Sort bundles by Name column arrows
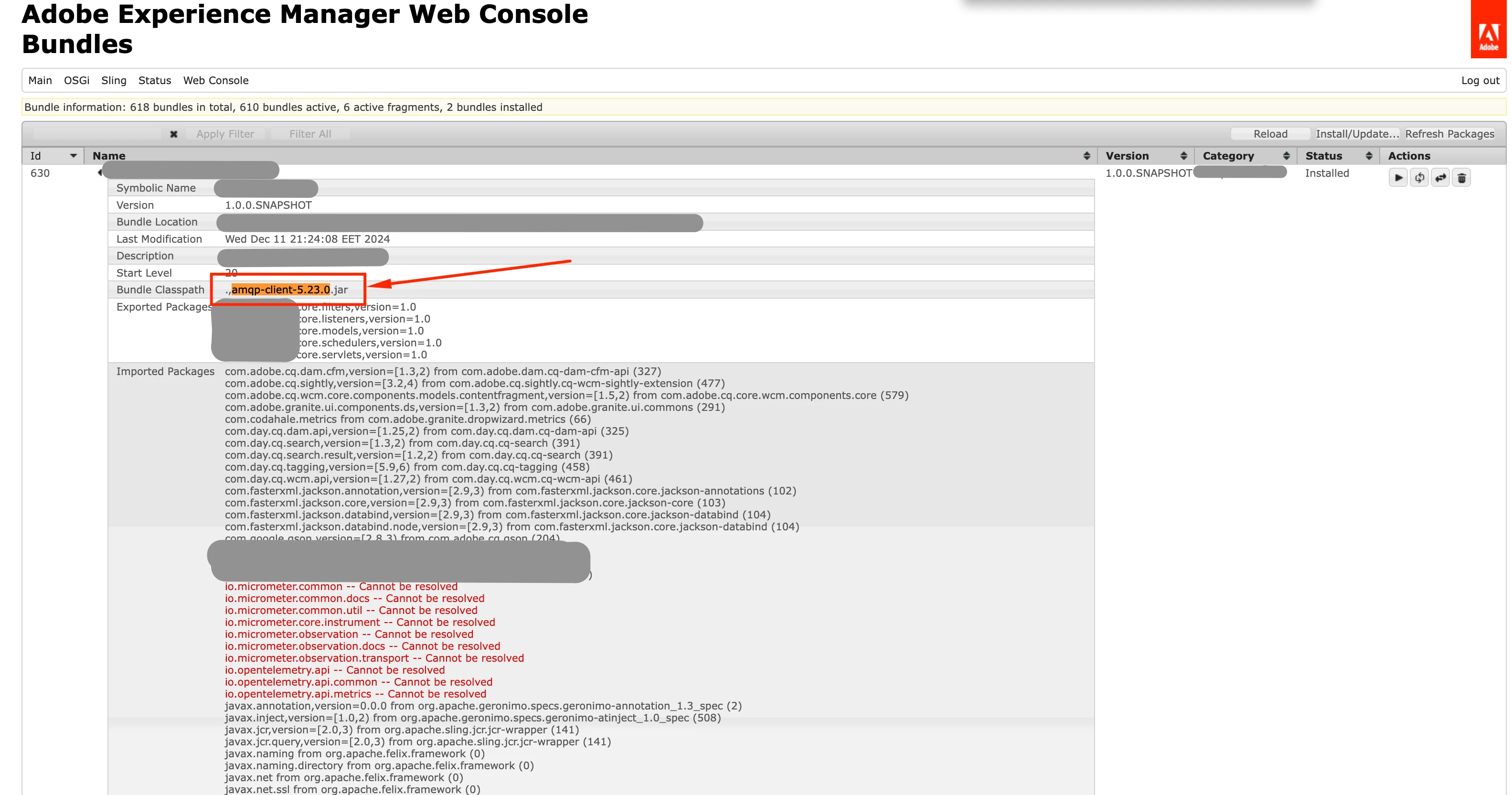Image resolution: width=1512 pixels, height=795 pixels. click(1086, 156)
